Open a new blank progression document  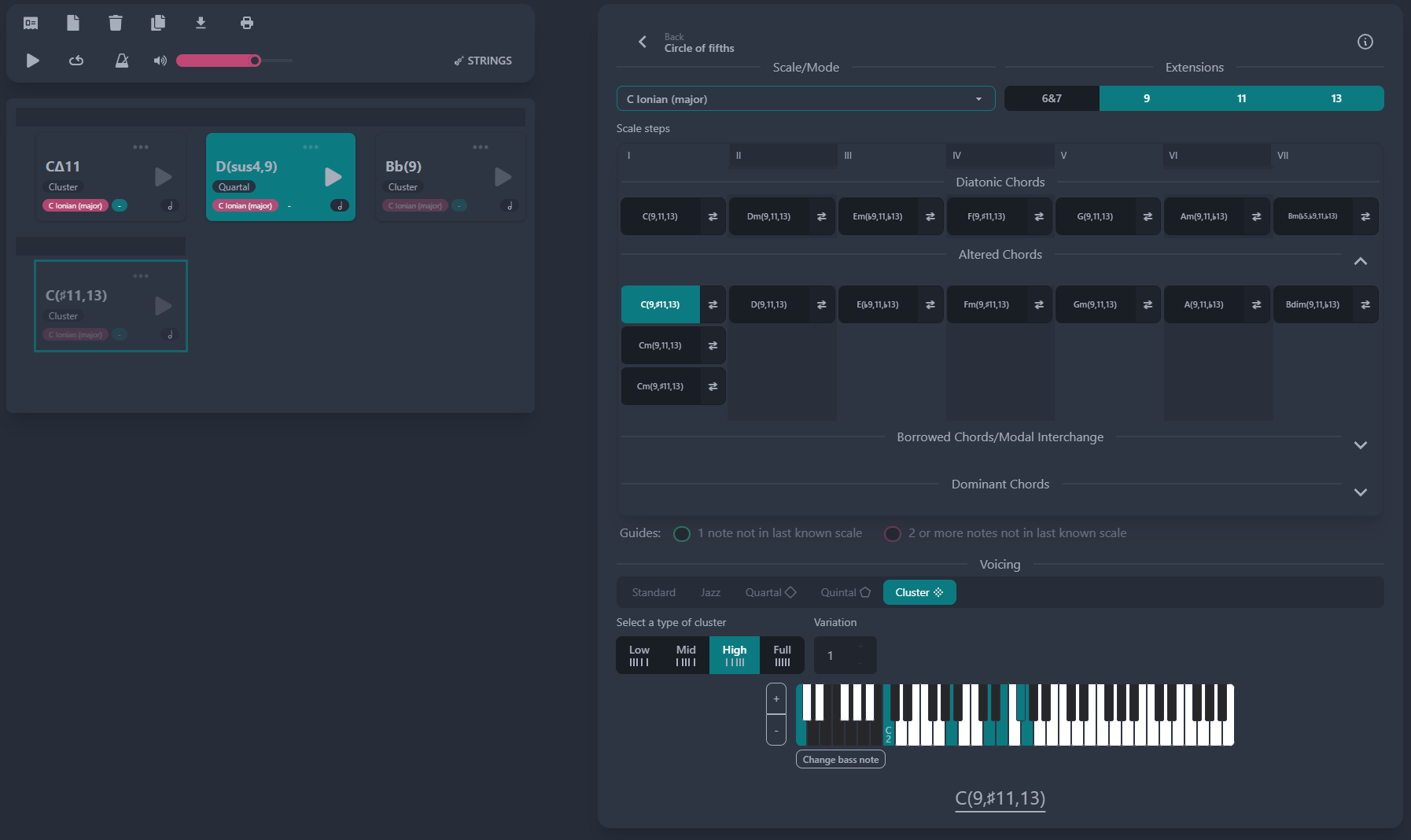click(x=73, y=23)
